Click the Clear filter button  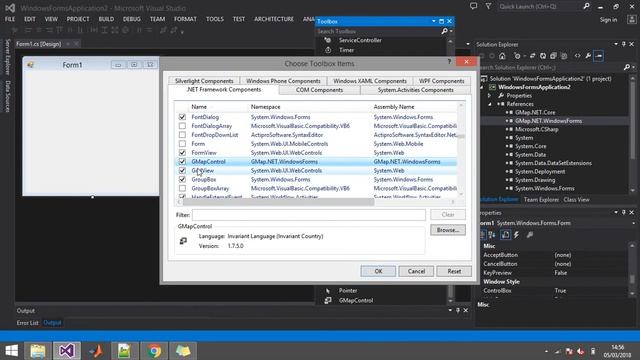coord(448,214)
